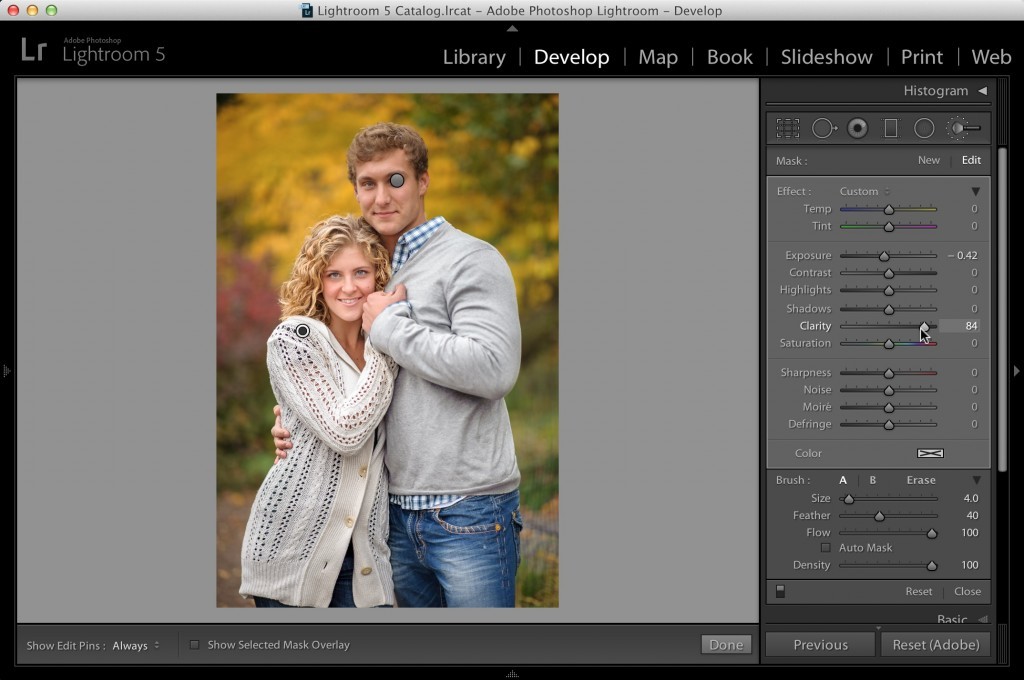The width and height of the screenshot is (1024, 680).
Task: Open the Slideshow module
Action: [826, 57]
